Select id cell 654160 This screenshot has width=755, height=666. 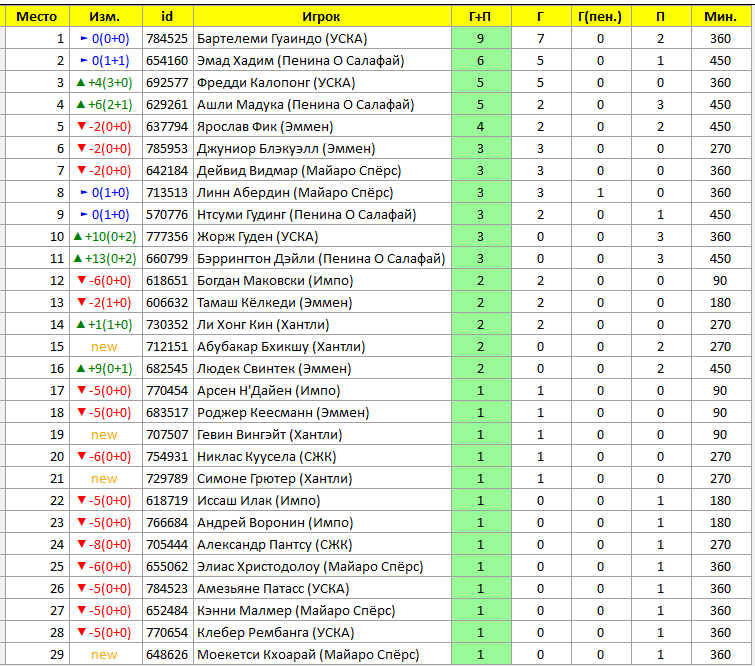(x=167, y=61)
